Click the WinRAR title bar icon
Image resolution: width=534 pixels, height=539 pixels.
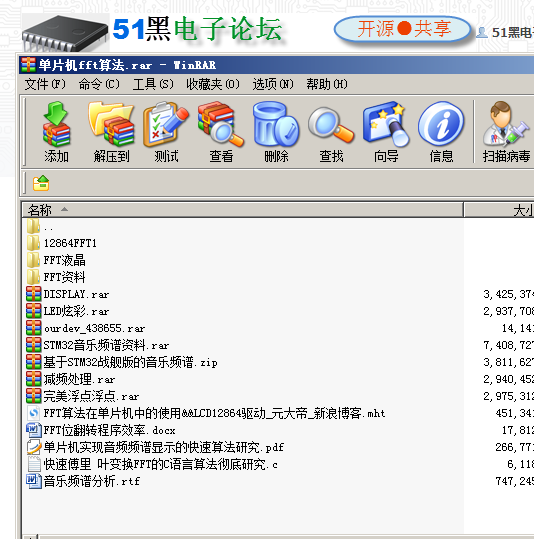point(28,65)
